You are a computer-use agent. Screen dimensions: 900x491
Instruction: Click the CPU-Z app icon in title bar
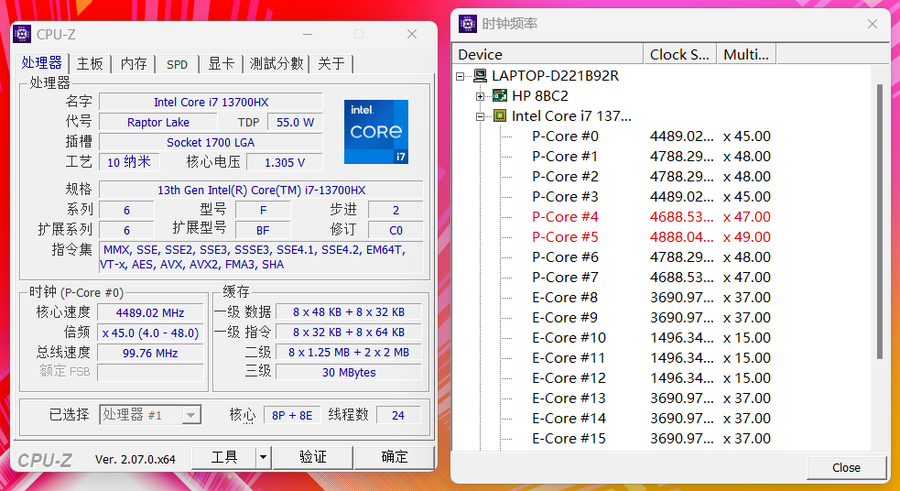point(22,34)
